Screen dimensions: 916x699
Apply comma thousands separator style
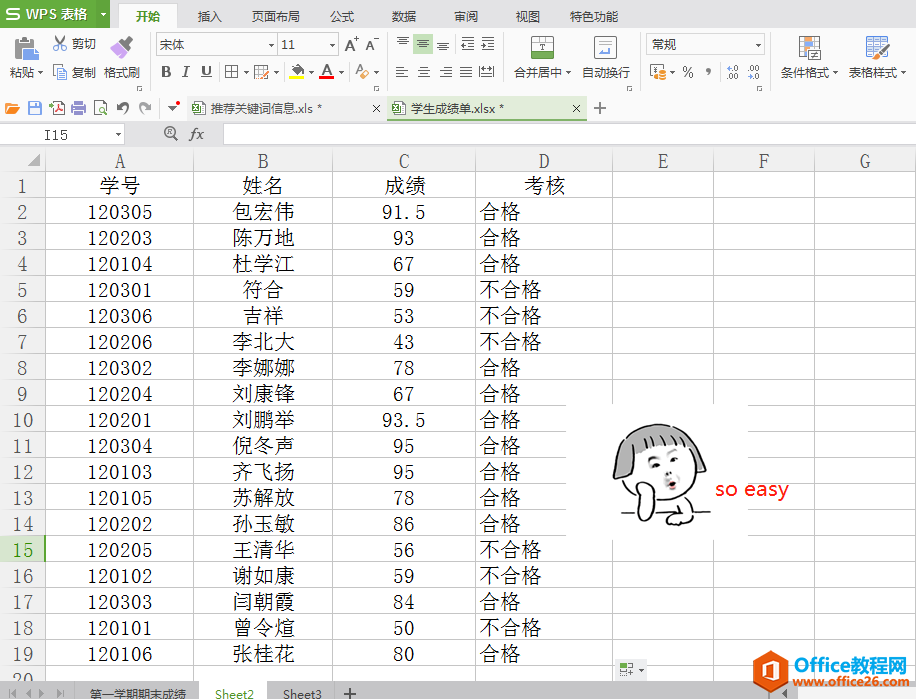pos(709,72)
